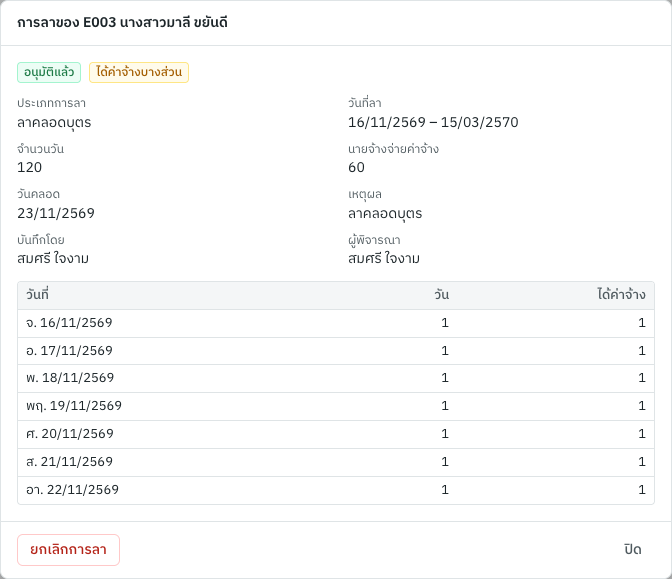Click the วันที่ column header
Screen dimensions: 672x579
click(37, 295)
